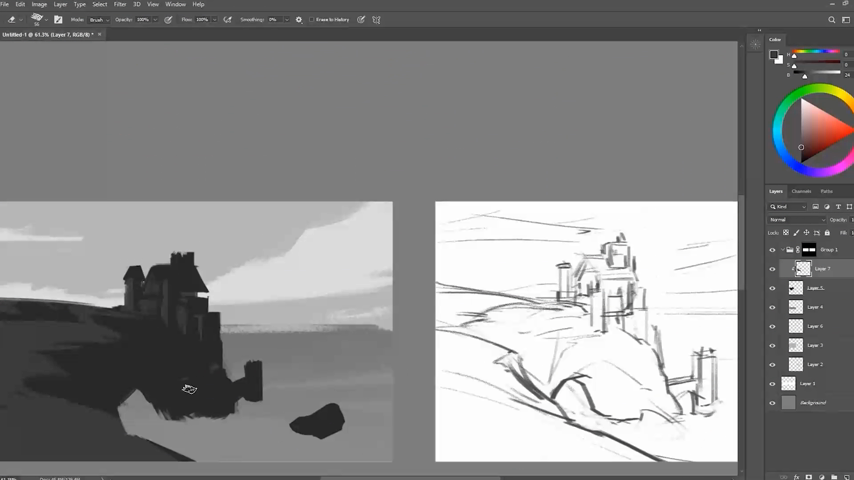Add layer mask icon at panel bottom
Image resolution: width=854 pixels, height=480 pixels.
(x=809, y=477)
